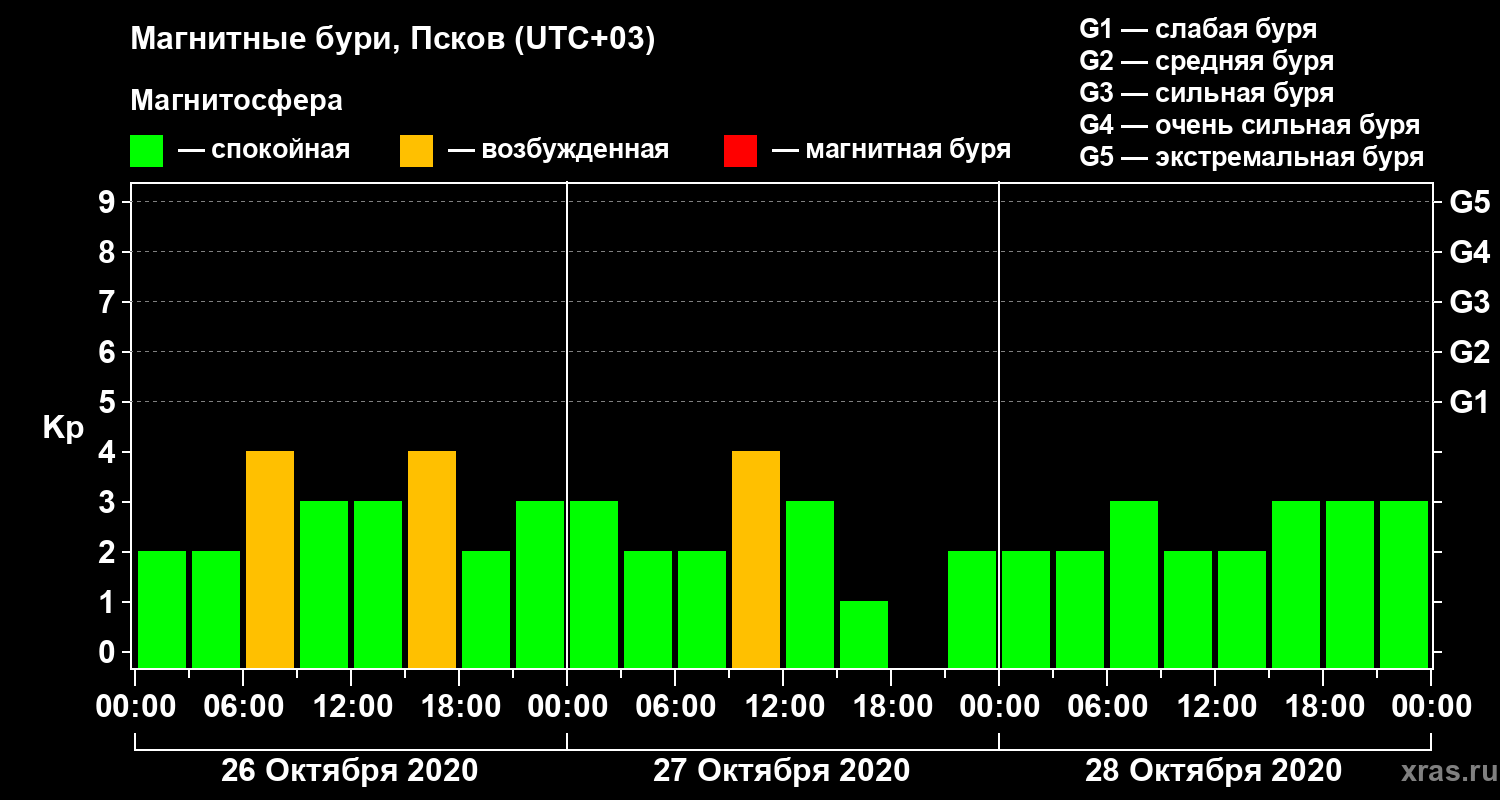Image resolution: width=1500 pixels, height=800 pixels.
Task: Click the first orange bar on 26 October
Action: [270, 559]
